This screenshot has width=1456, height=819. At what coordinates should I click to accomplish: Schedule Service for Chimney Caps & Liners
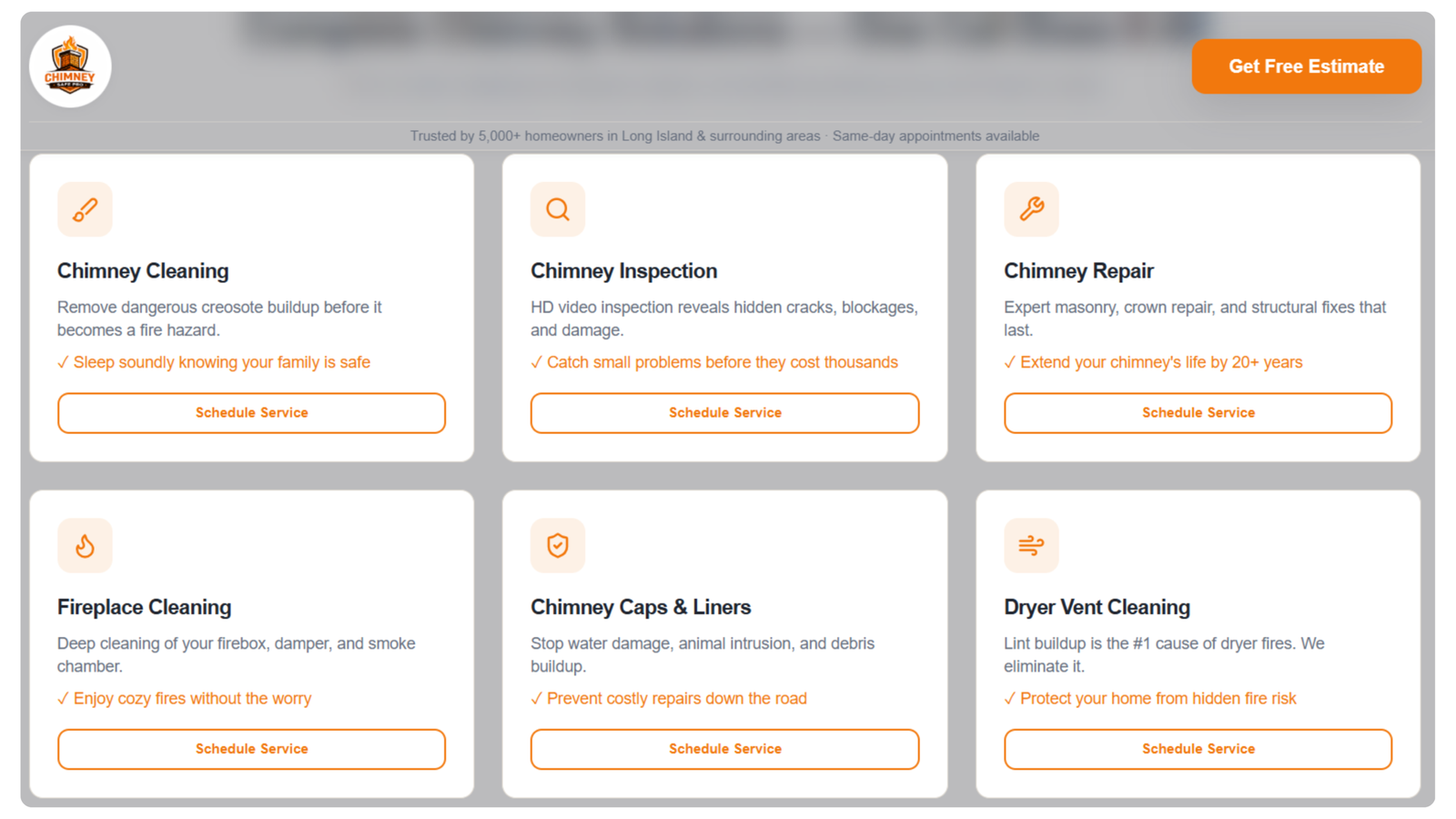724,749
